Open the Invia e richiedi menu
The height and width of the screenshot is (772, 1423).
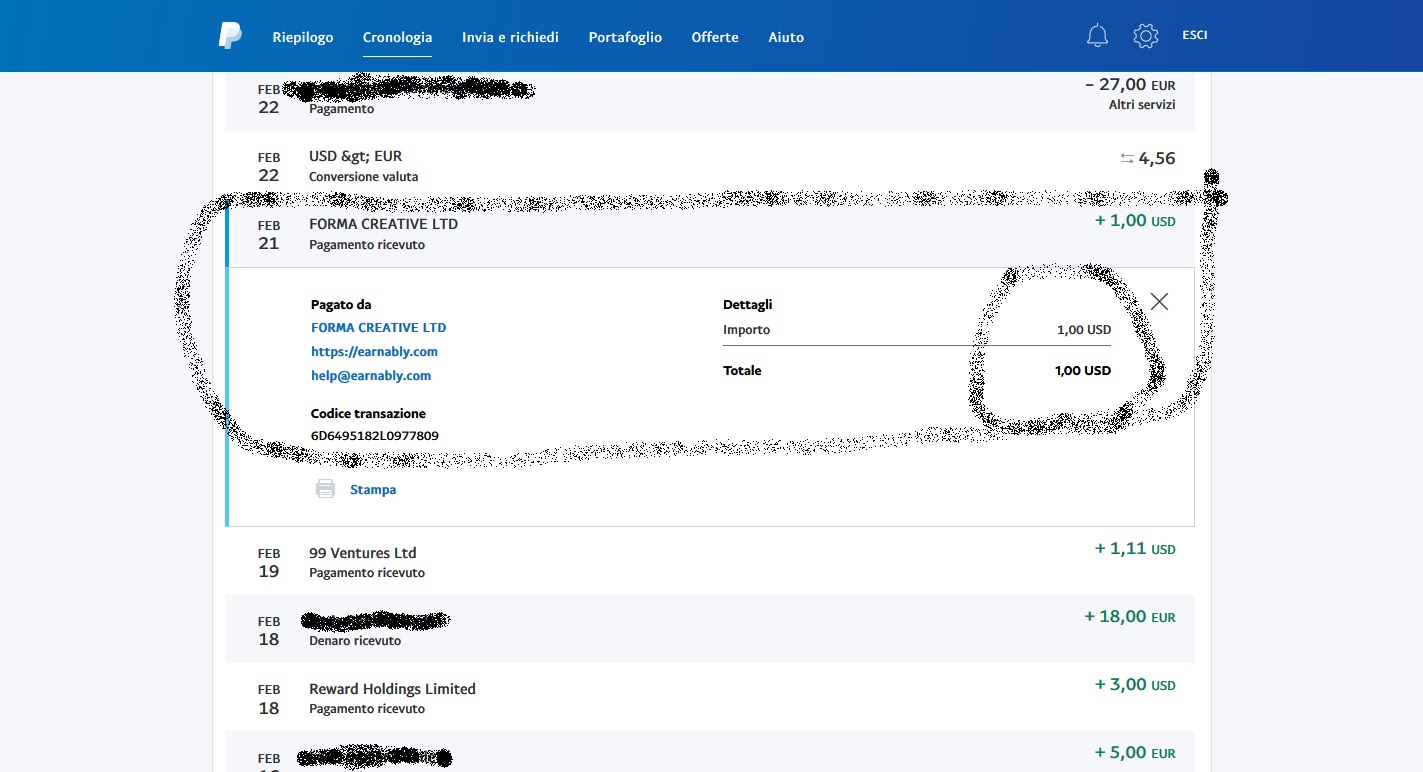coord(510,37)
